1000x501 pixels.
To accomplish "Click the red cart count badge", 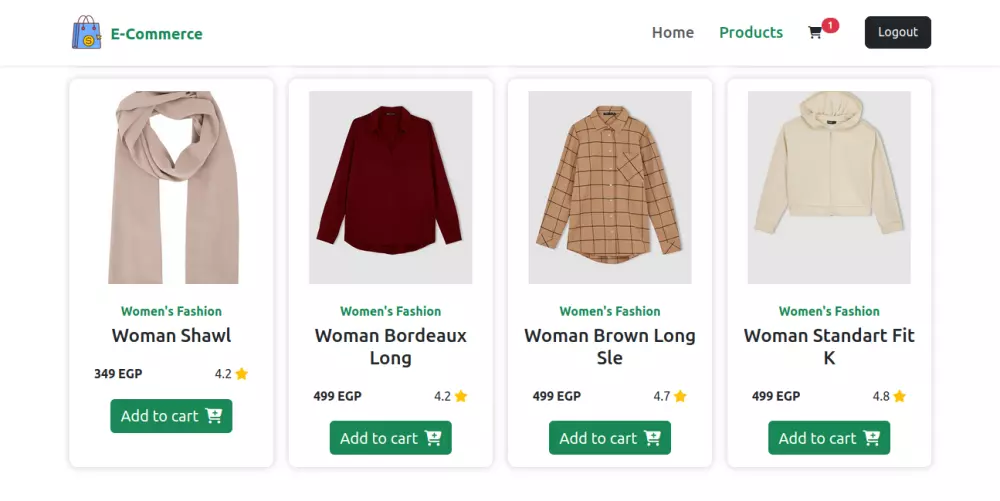I will (830, 25).
